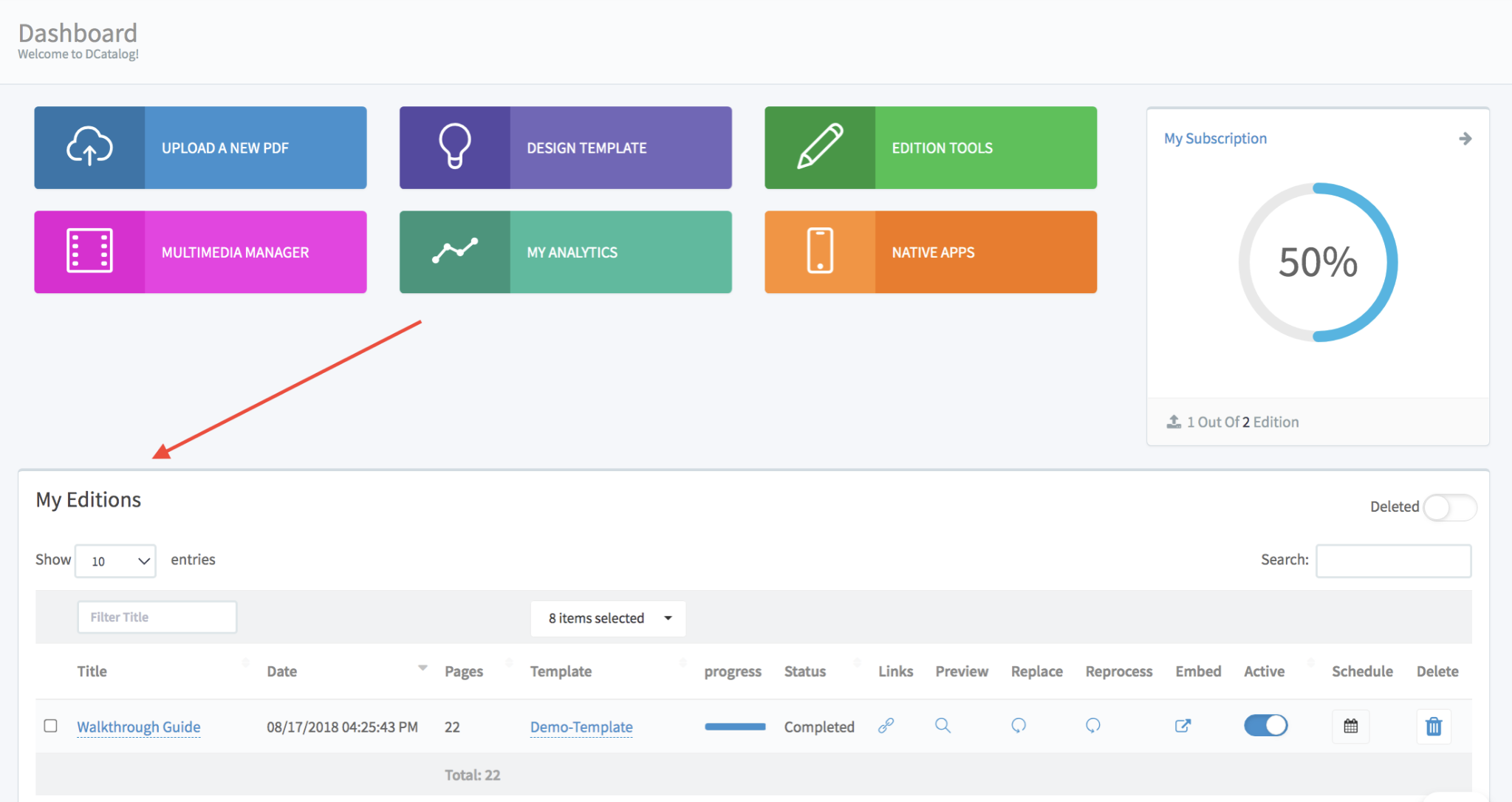Image resolution: width=1512 pixels, height=802 pixels.
Task: Disable the Active toggle for Walkthrough Guide
Action: tap(1265, 726)
